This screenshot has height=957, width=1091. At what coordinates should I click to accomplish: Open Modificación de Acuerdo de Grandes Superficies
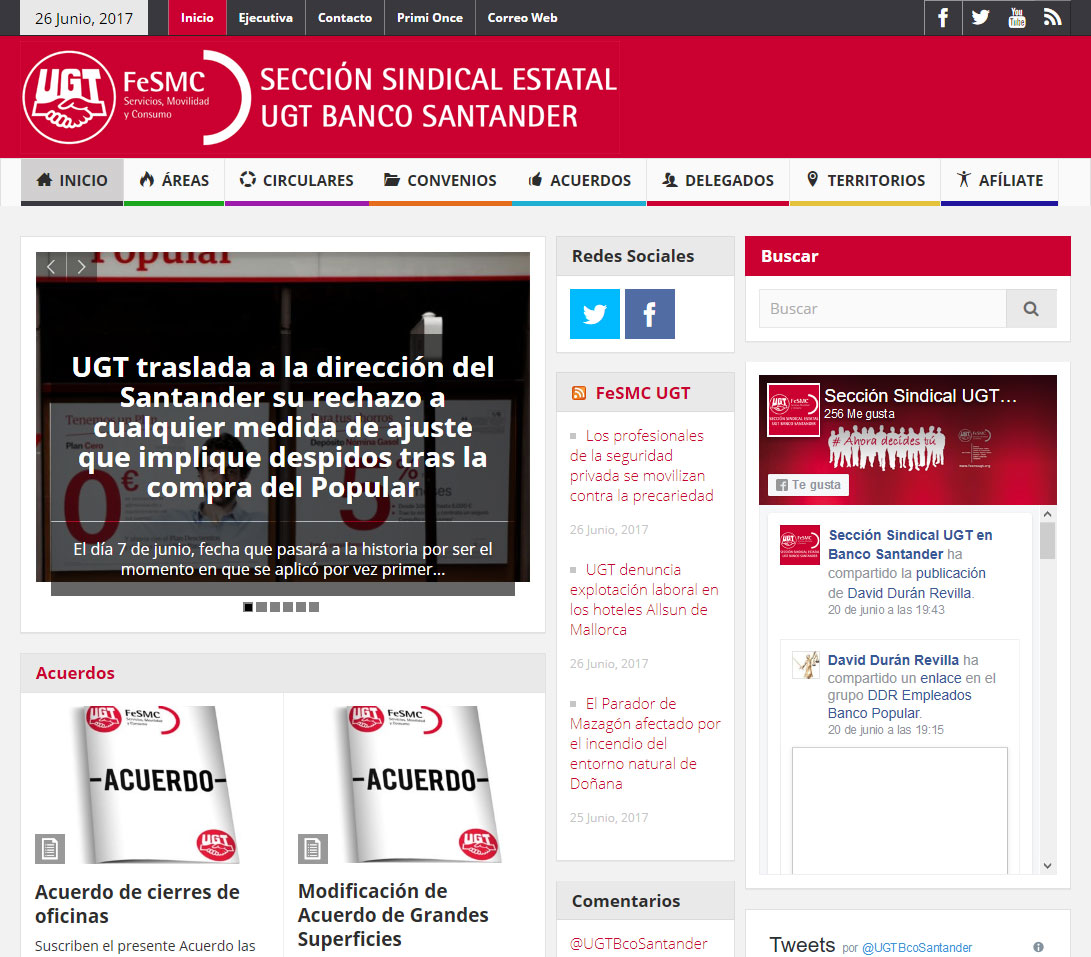pos(393,915)
